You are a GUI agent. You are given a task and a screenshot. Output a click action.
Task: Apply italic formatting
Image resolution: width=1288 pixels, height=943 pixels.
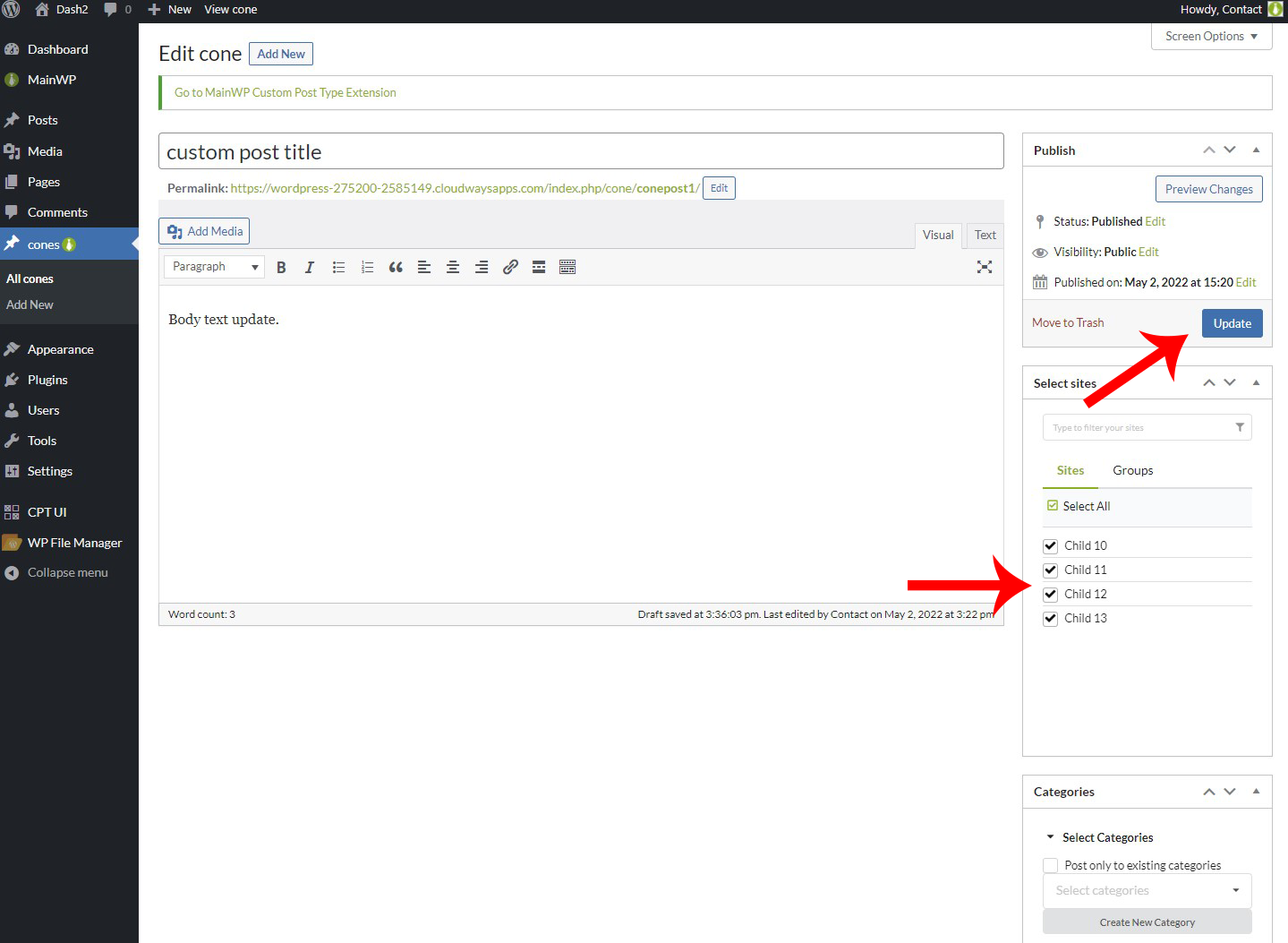click(310, 266)
